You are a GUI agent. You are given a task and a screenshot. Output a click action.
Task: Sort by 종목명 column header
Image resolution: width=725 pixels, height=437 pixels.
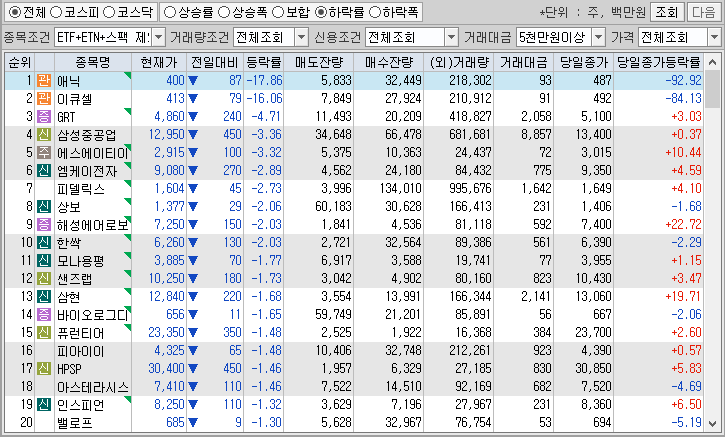pos(93,62)
